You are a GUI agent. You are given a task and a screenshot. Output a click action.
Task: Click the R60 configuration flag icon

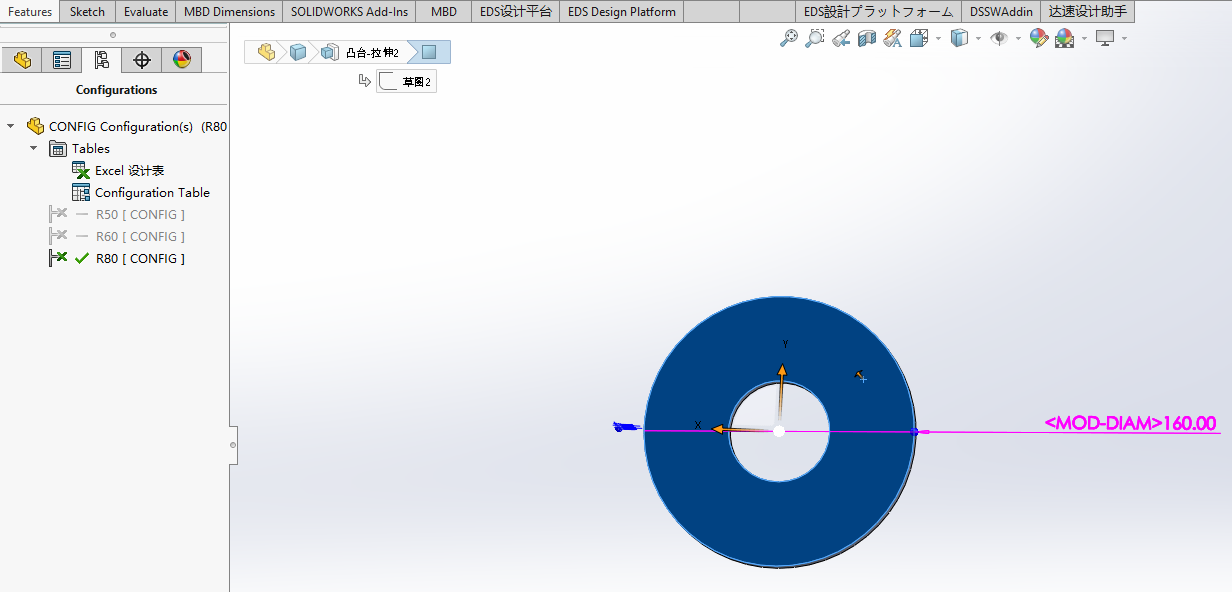tap(58, 236)
